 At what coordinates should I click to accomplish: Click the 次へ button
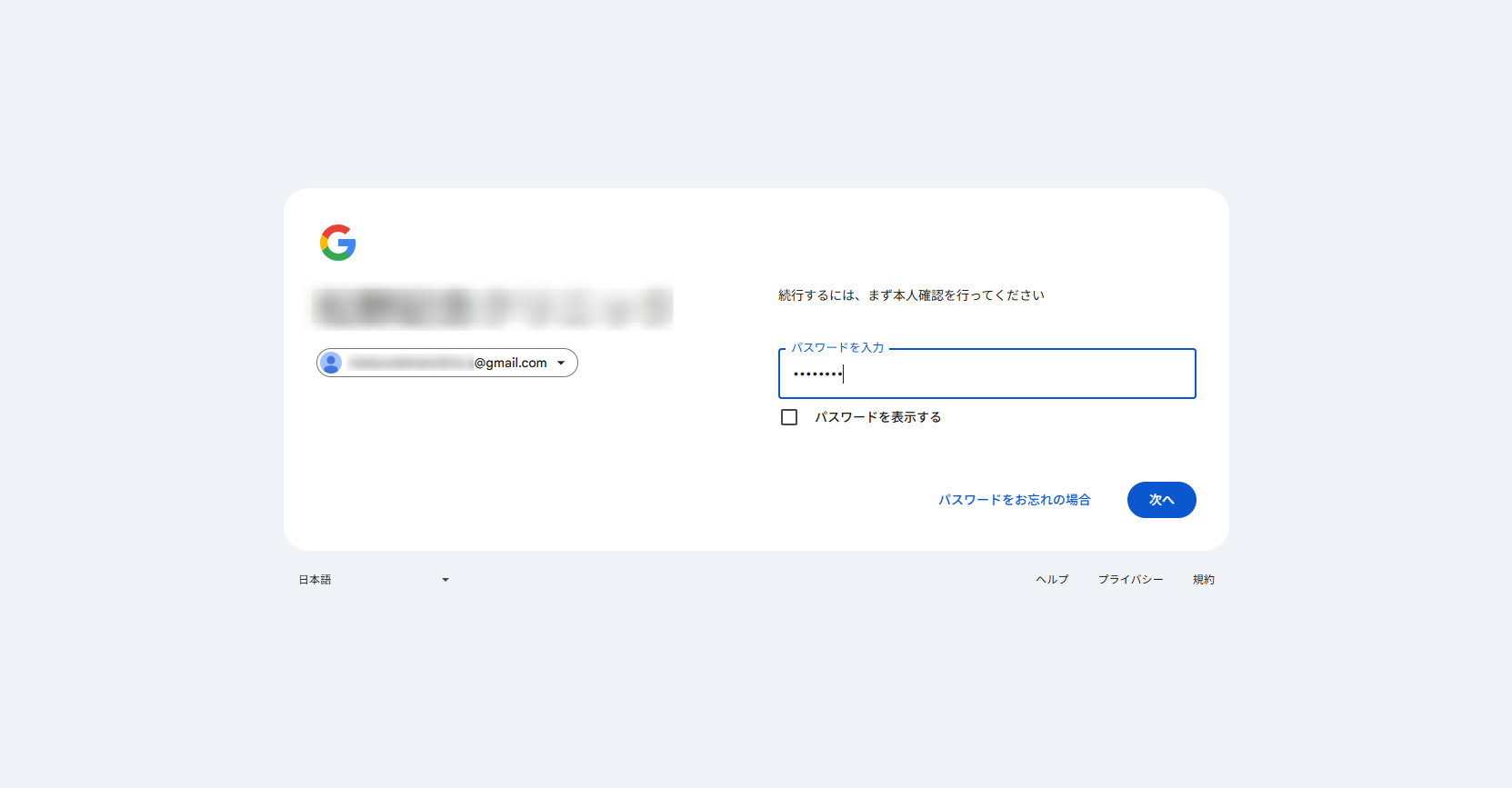click(1162, 500)
